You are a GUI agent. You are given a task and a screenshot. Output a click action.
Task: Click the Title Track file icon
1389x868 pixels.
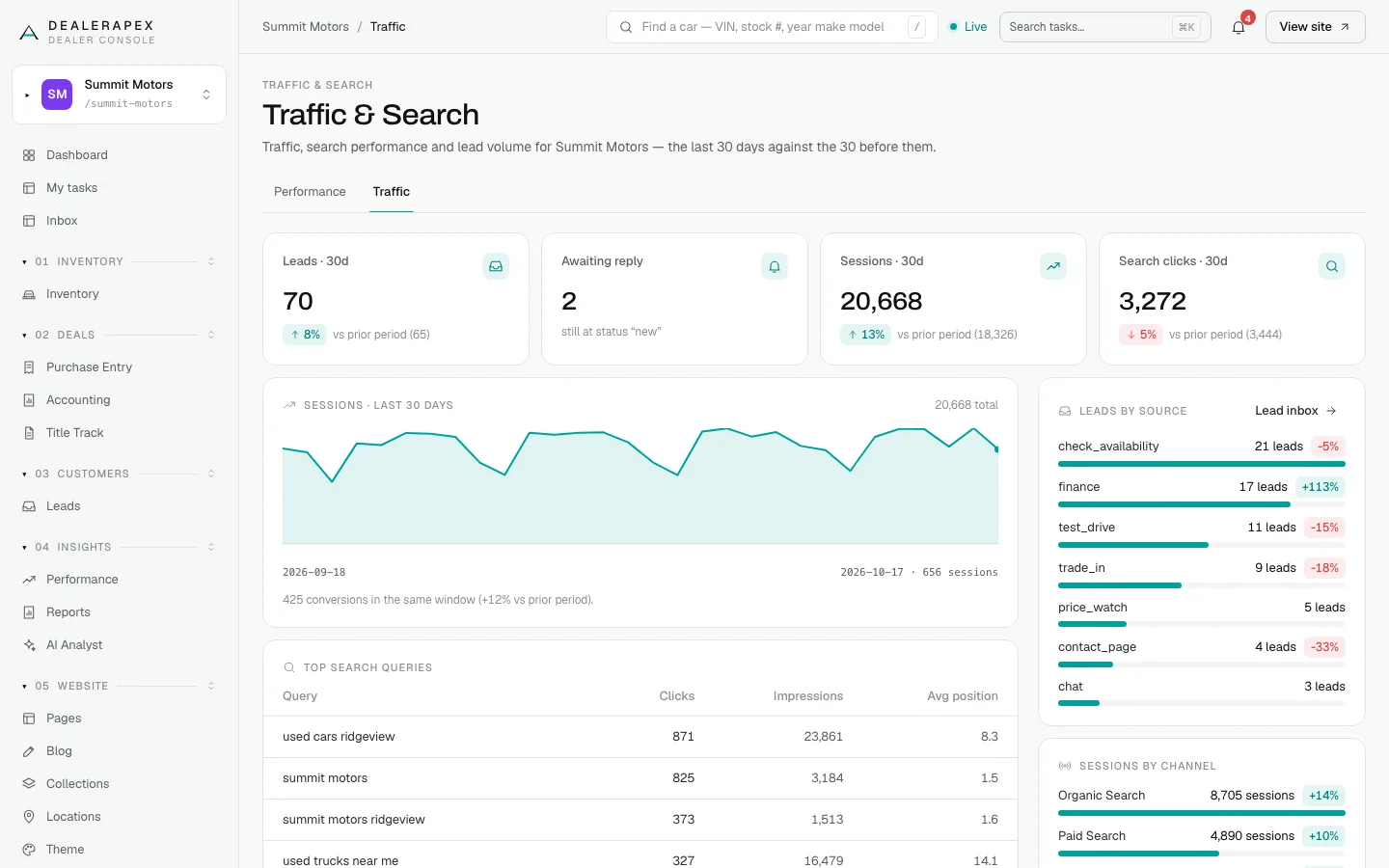29,433
